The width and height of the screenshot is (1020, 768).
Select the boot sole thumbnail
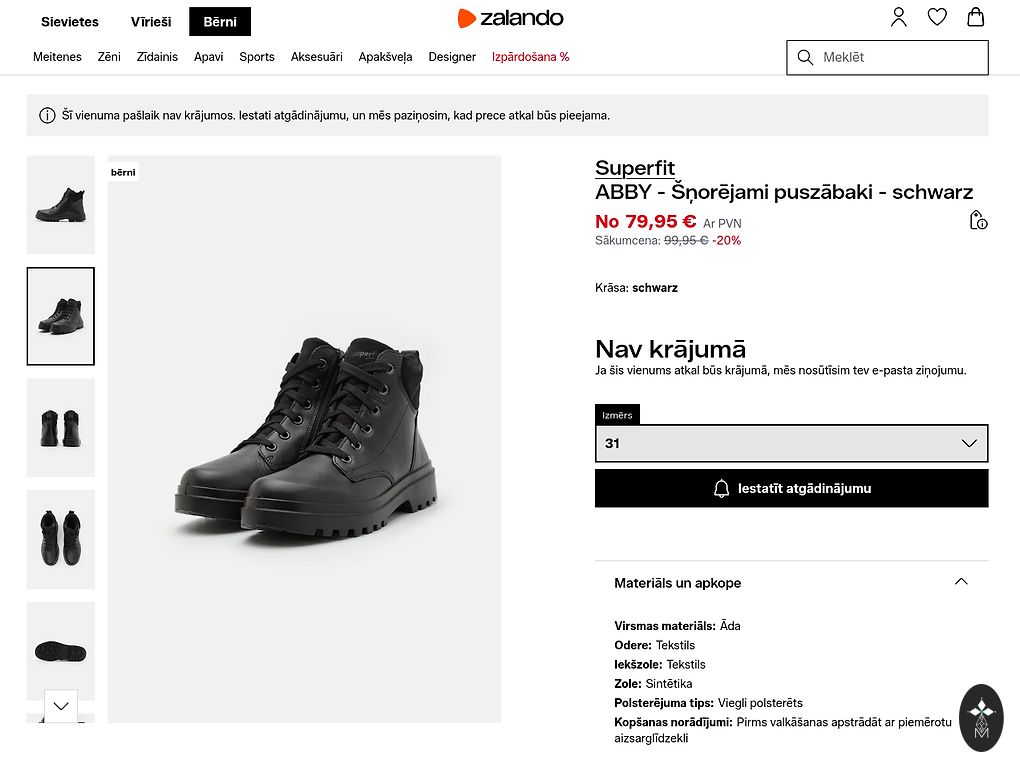pos(61,651)
